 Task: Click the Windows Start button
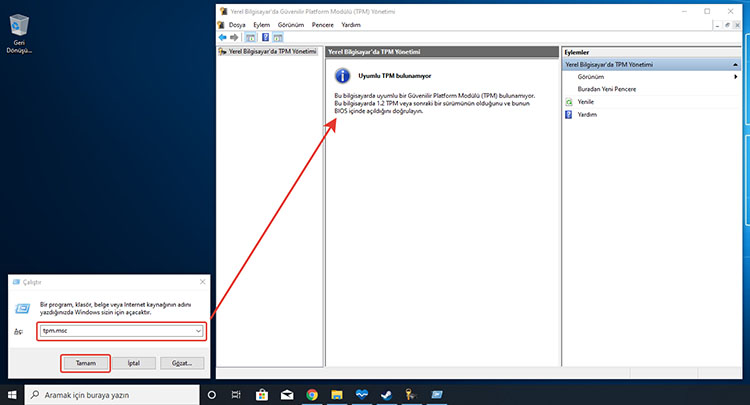tap(12, 395)
